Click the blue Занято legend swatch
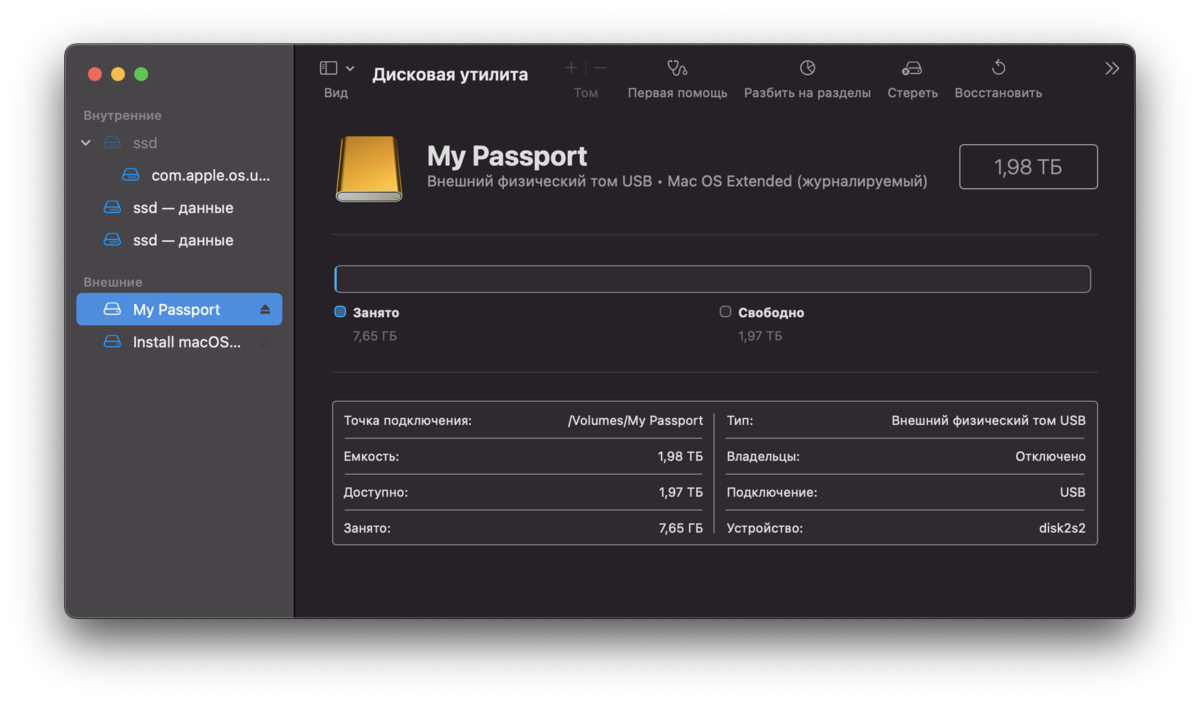The width and height of the screenshot is (1200, 704). pos(340,312)
